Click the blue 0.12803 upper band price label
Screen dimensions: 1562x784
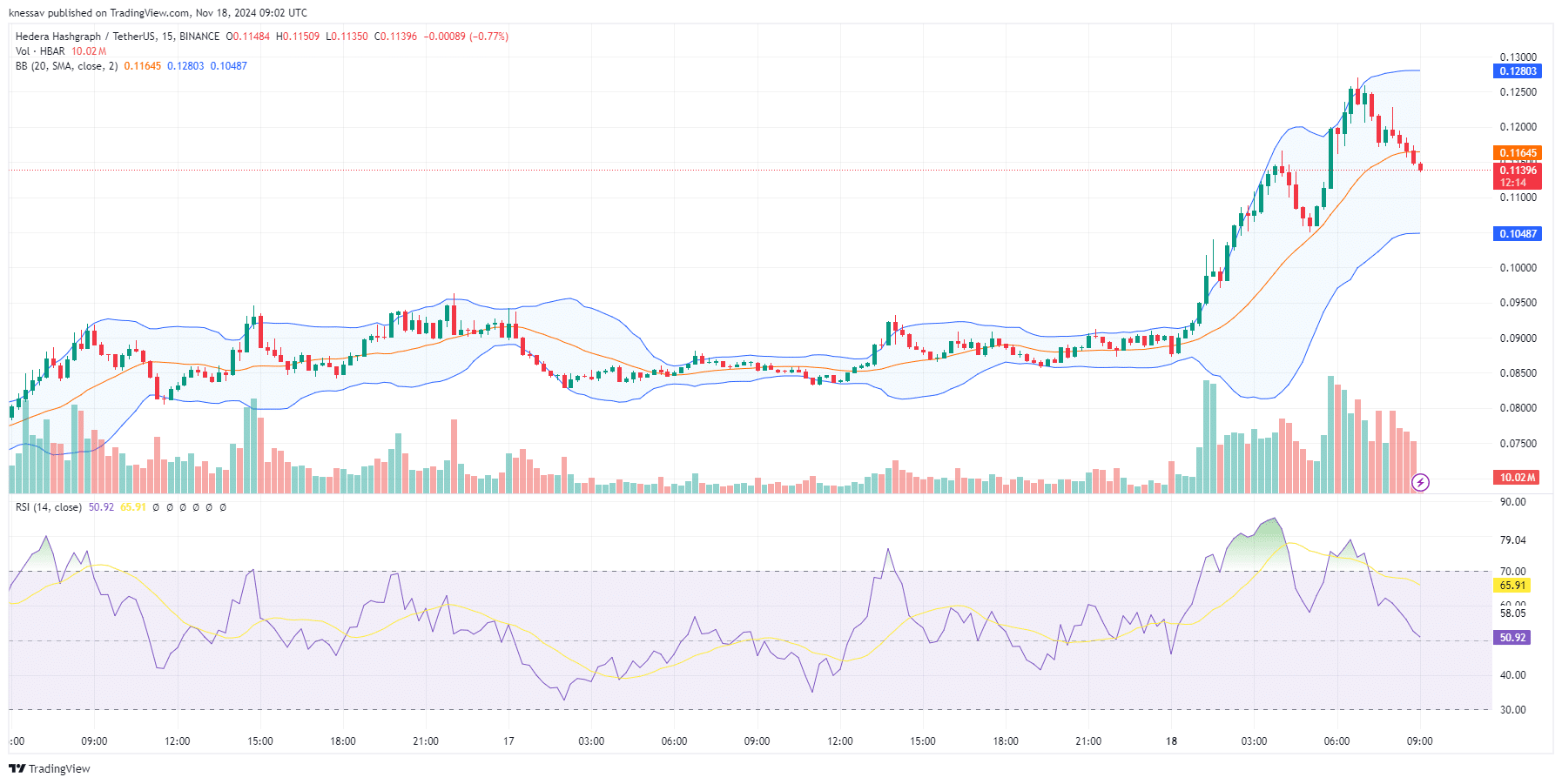click(1518, 71)
